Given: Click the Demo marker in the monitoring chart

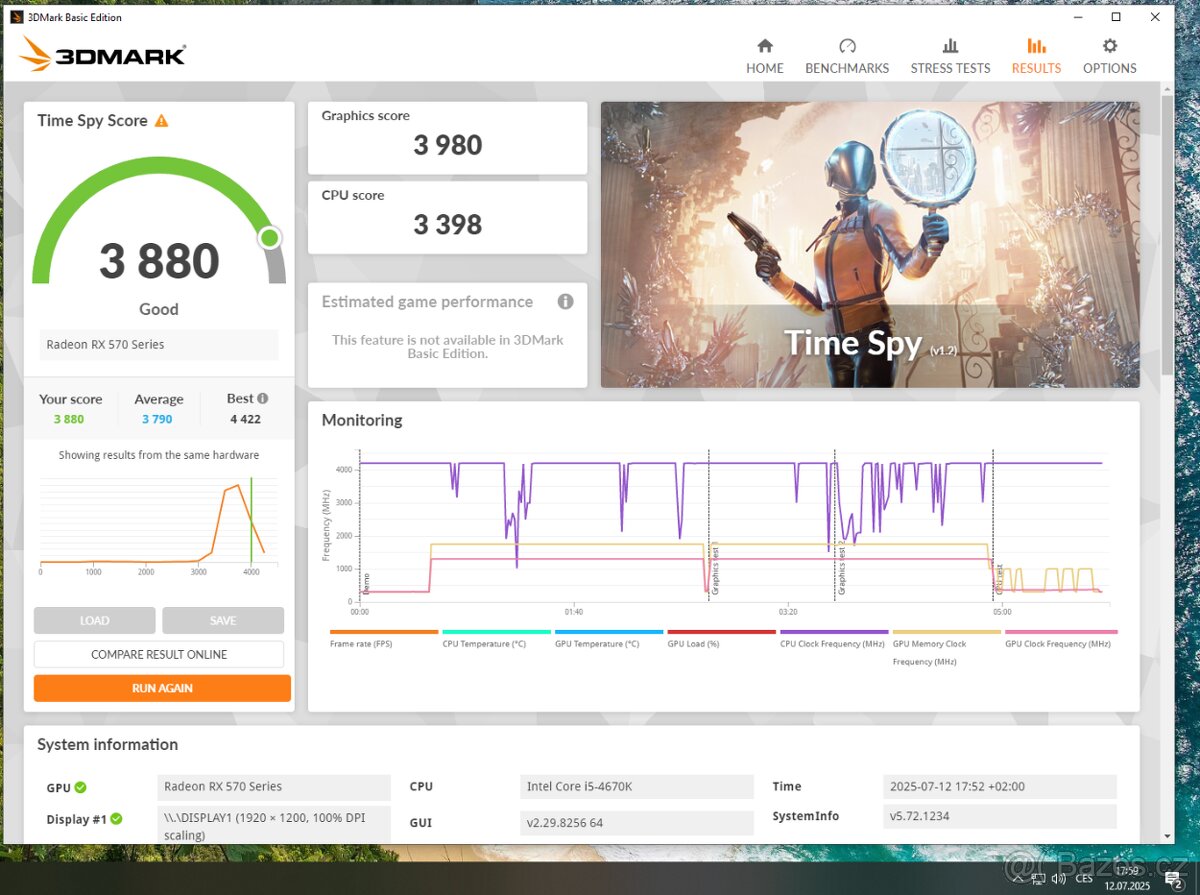Looking at the screenshot, I should (x=365, y=583).
